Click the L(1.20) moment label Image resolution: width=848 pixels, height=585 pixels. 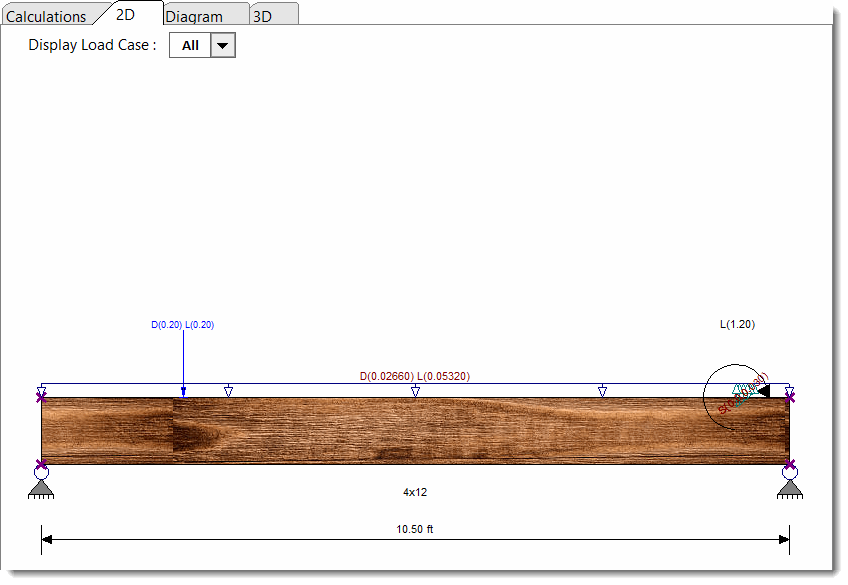click(737, 324)
